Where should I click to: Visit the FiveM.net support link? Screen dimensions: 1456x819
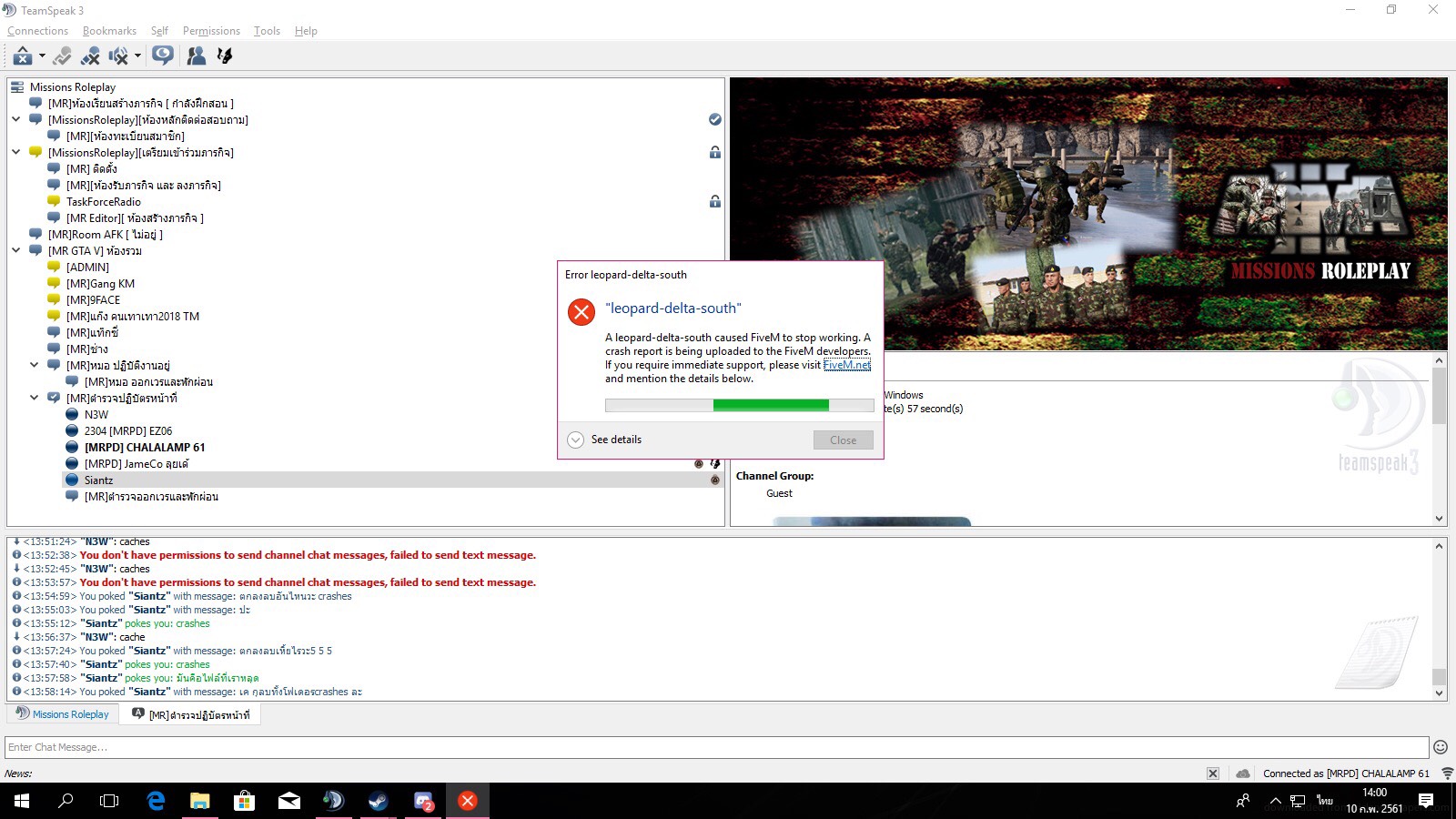click(x=846, y=365)
